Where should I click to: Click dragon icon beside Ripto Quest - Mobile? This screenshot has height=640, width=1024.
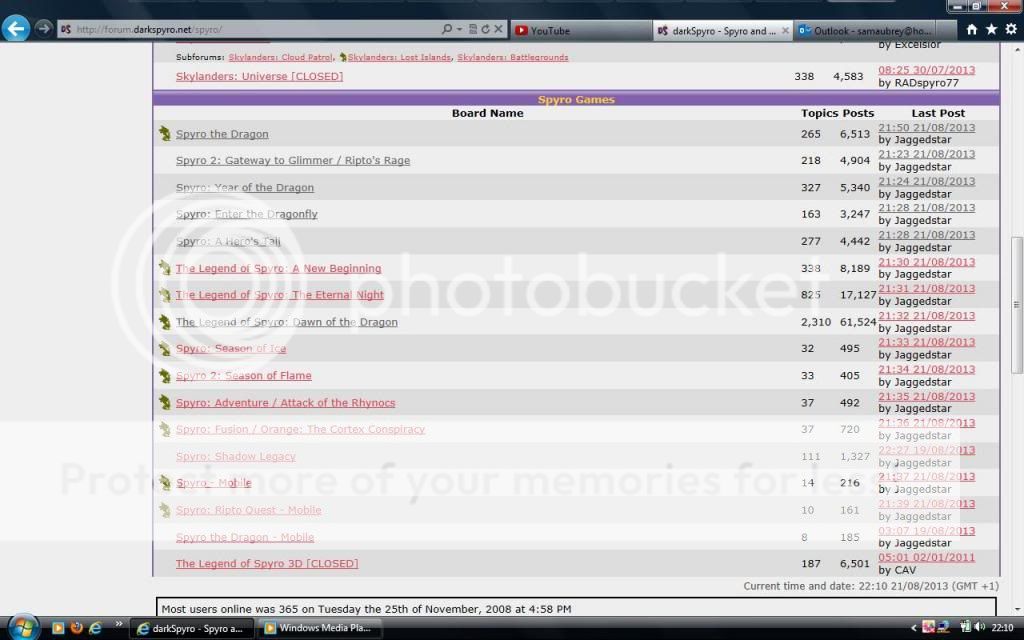[165, 510]
